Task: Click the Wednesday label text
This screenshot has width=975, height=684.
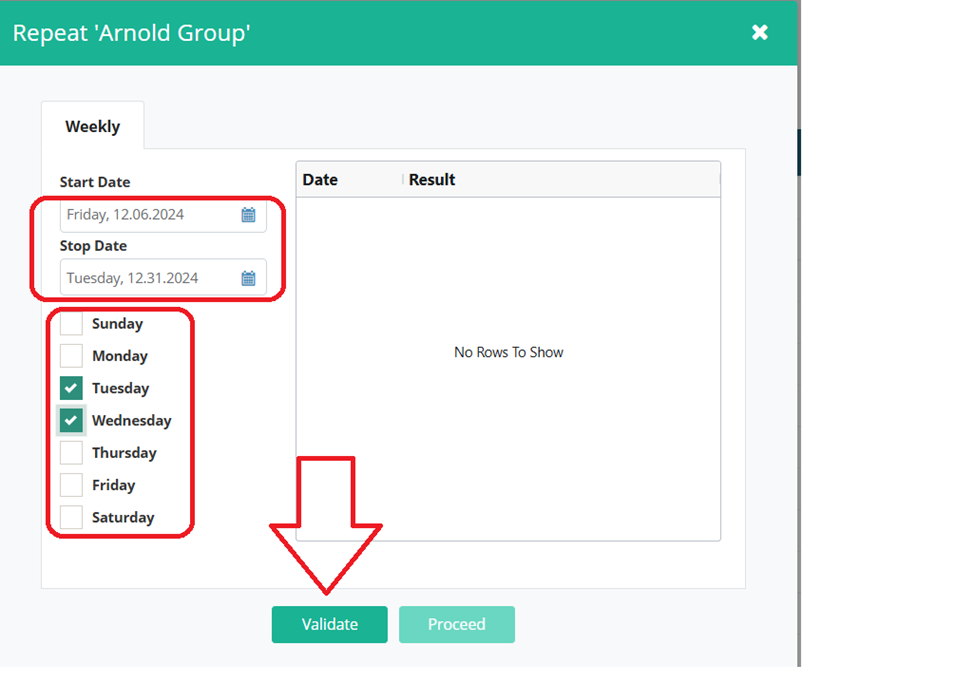Action: [132, 420]
